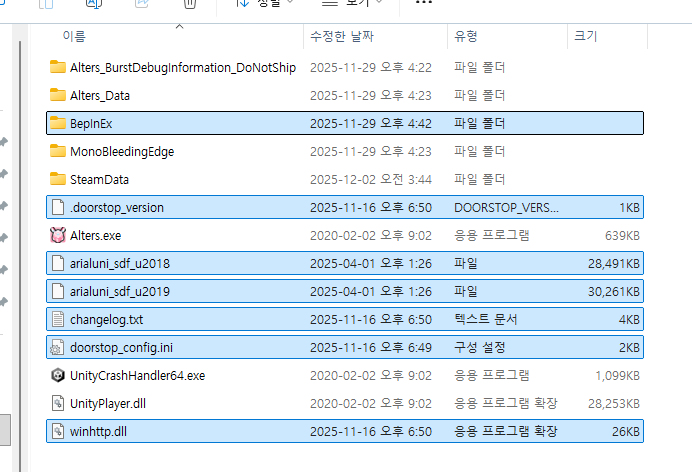The width and height of the screenshot is (692, 472).
Task: Click the BepInEx folder icon
Action: pyautogui.click(x=57, y=123)
